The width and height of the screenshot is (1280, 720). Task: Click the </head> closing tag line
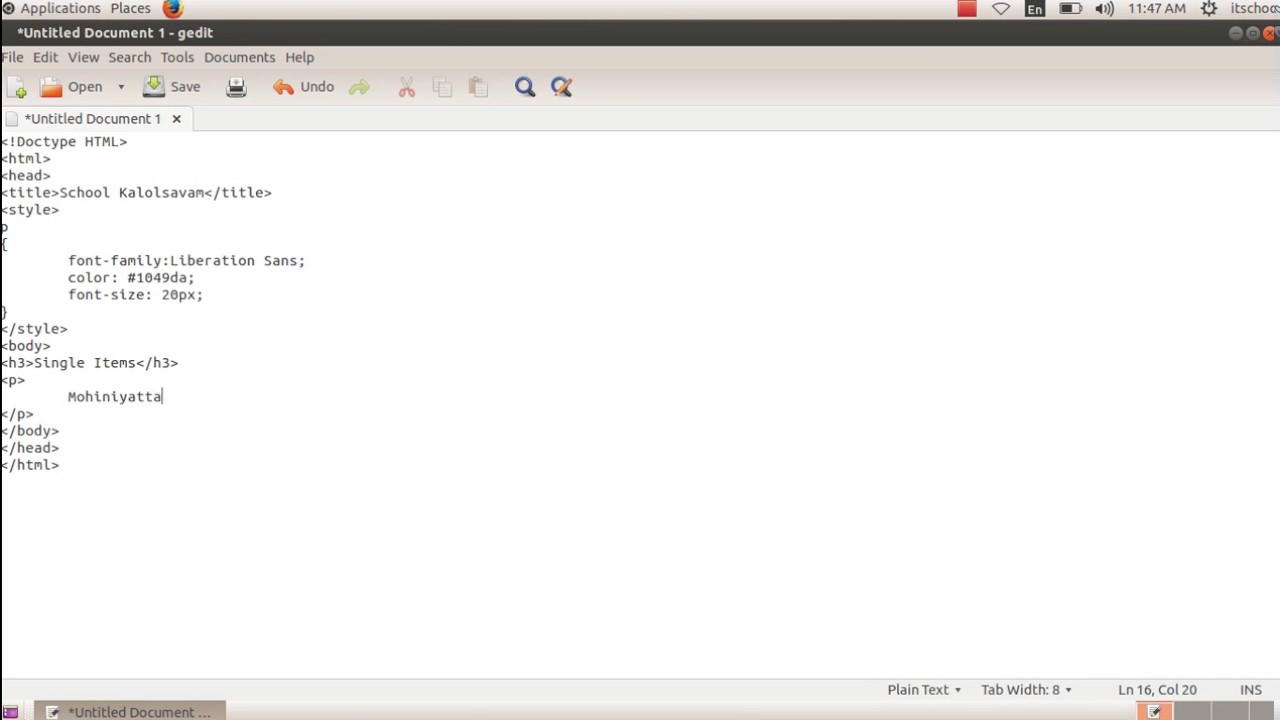30,448
